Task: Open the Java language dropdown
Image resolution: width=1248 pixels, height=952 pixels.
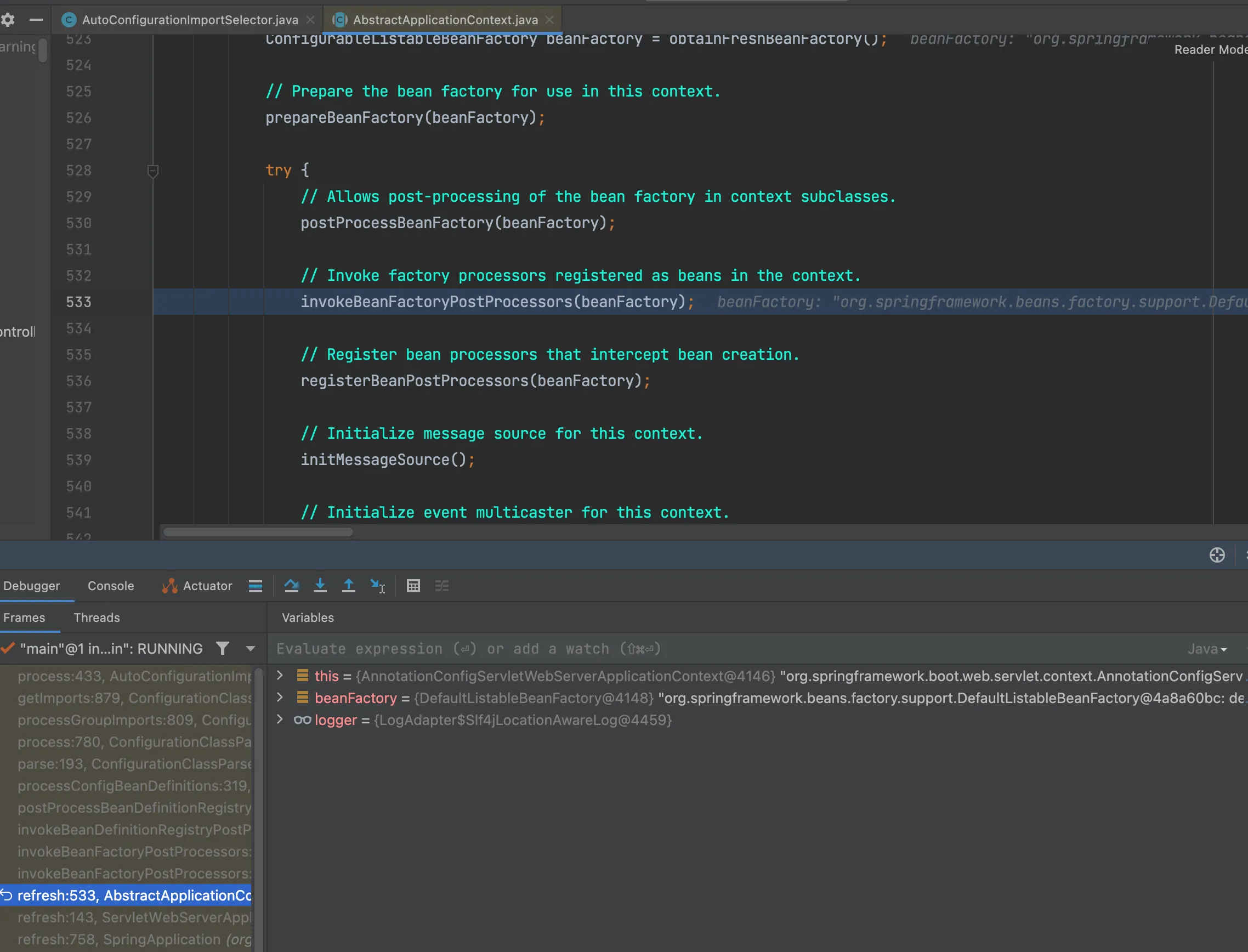Action: coord(1207,649)
